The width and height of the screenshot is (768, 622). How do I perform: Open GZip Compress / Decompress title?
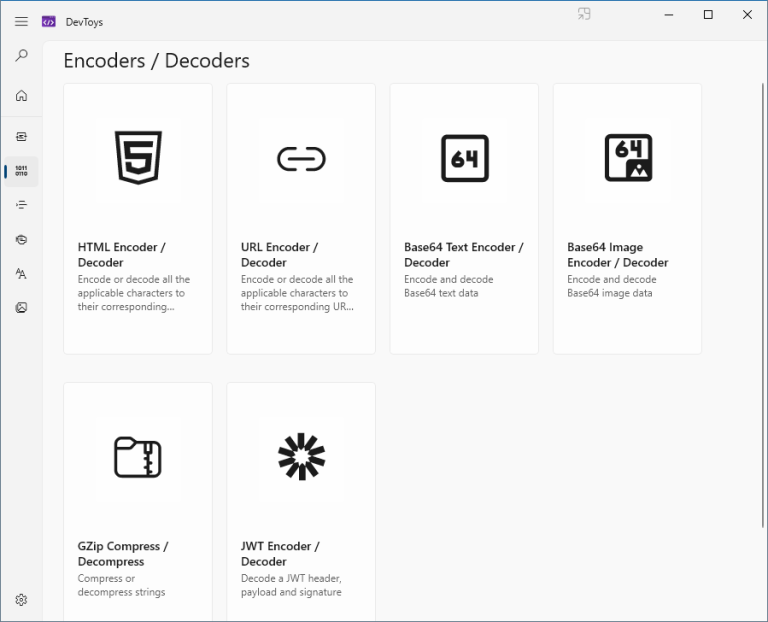click(123, 553)
